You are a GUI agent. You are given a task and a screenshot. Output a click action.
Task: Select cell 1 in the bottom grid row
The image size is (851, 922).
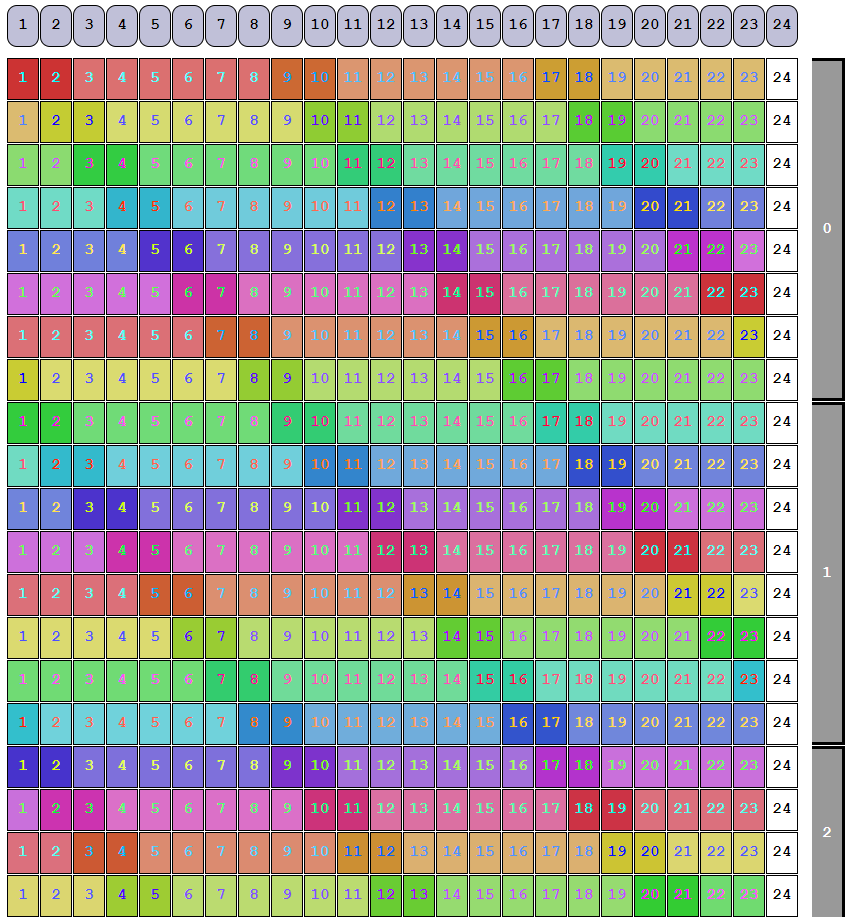click(x=23, y=895)
